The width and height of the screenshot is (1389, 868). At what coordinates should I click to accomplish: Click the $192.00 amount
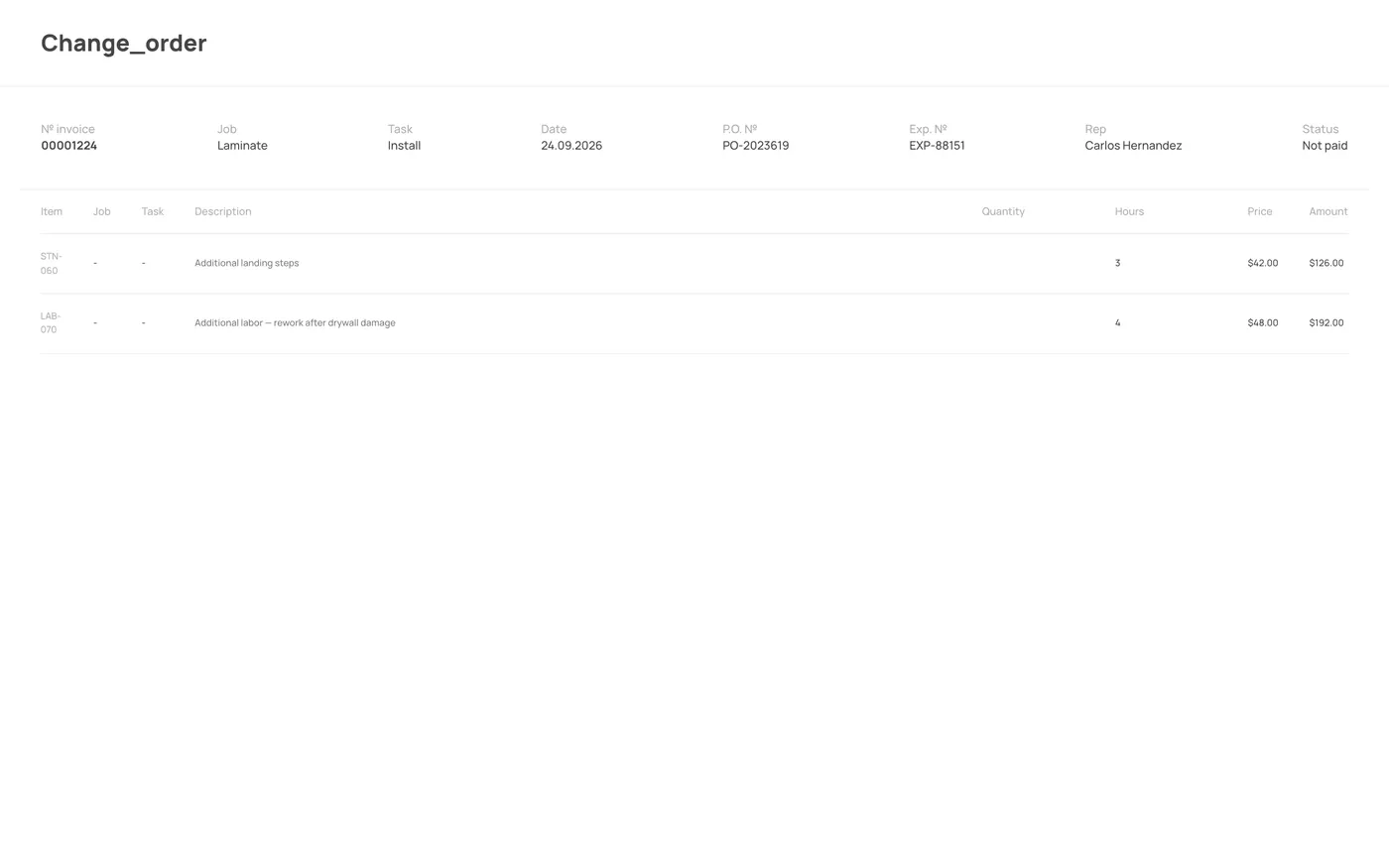(x=1326, y=322)
